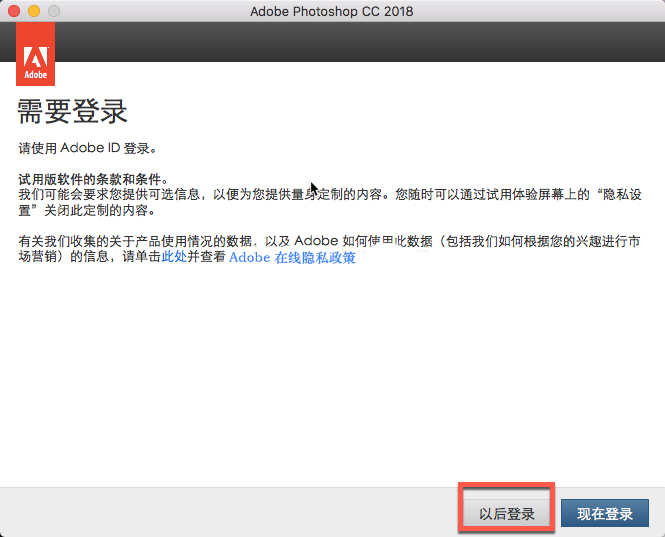This screenshot has height=537, width=665.
Task: Click the bold text 试用版软件的条款和条件。
Action: point(93,179)
